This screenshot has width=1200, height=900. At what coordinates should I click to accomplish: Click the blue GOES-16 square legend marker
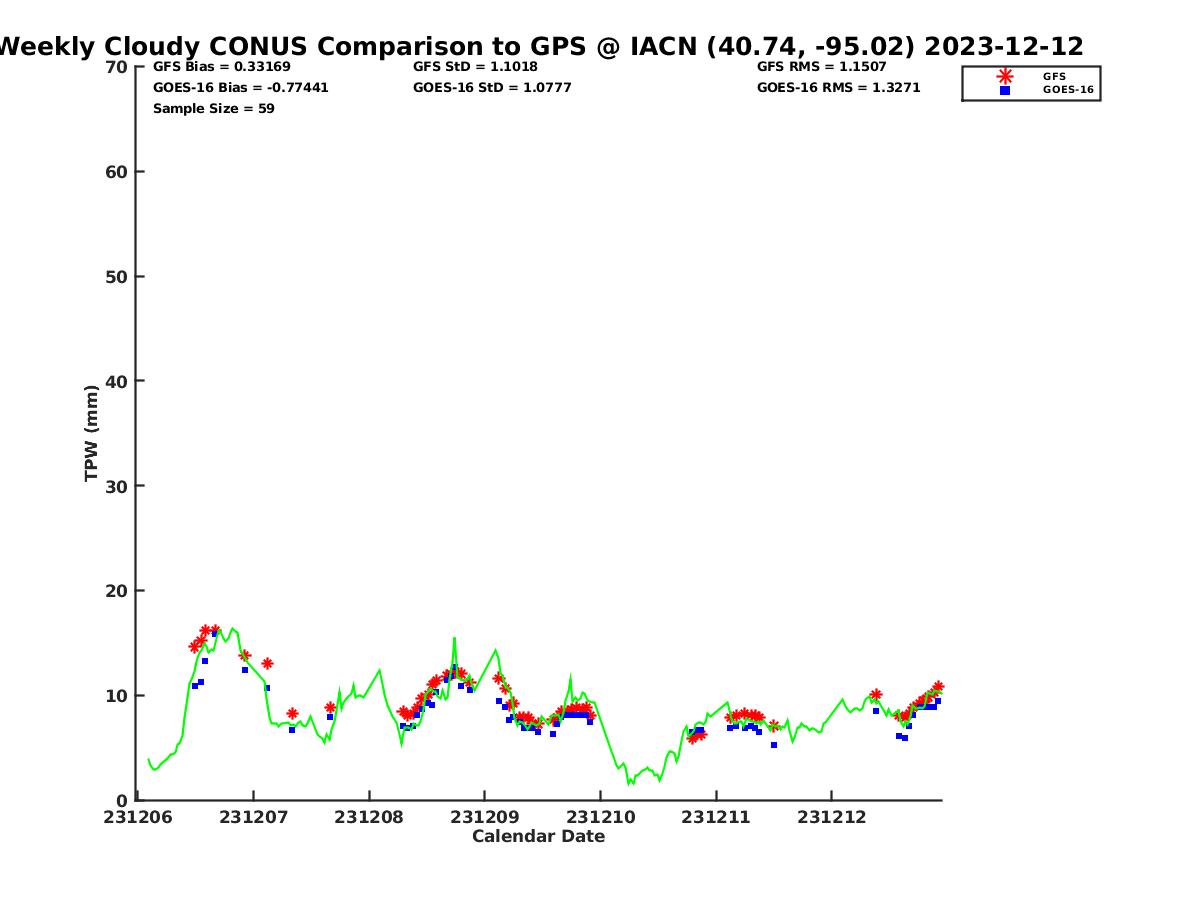click(1004, 90)
